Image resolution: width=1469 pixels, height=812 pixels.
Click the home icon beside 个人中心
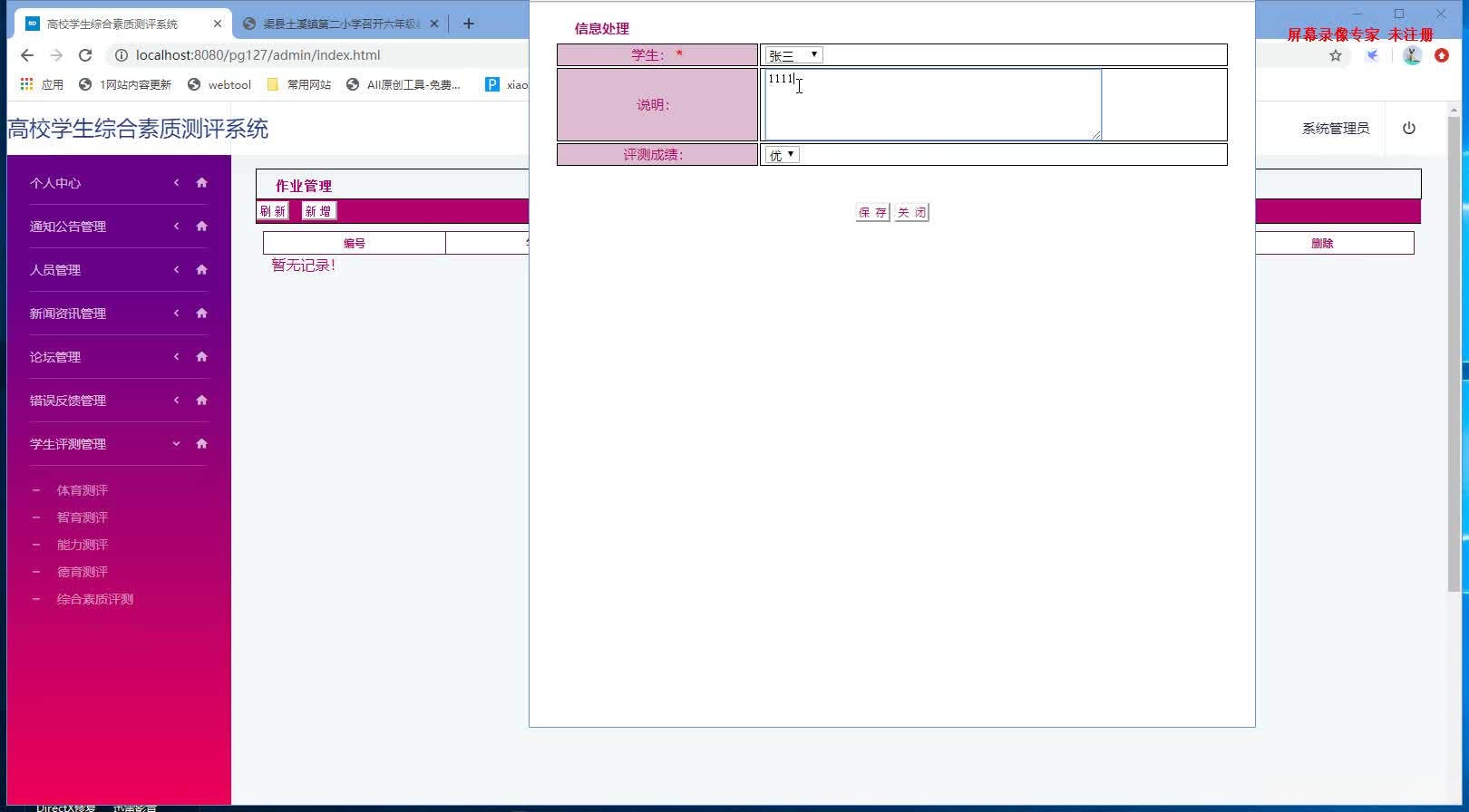201,182
